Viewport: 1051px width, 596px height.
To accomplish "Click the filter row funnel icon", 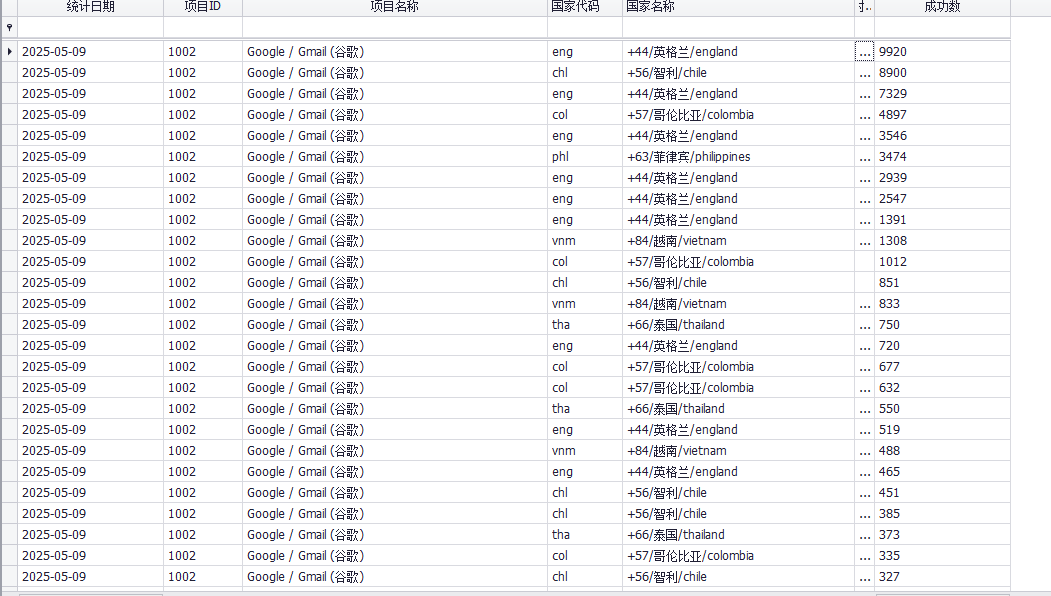I will coord(9,27).
